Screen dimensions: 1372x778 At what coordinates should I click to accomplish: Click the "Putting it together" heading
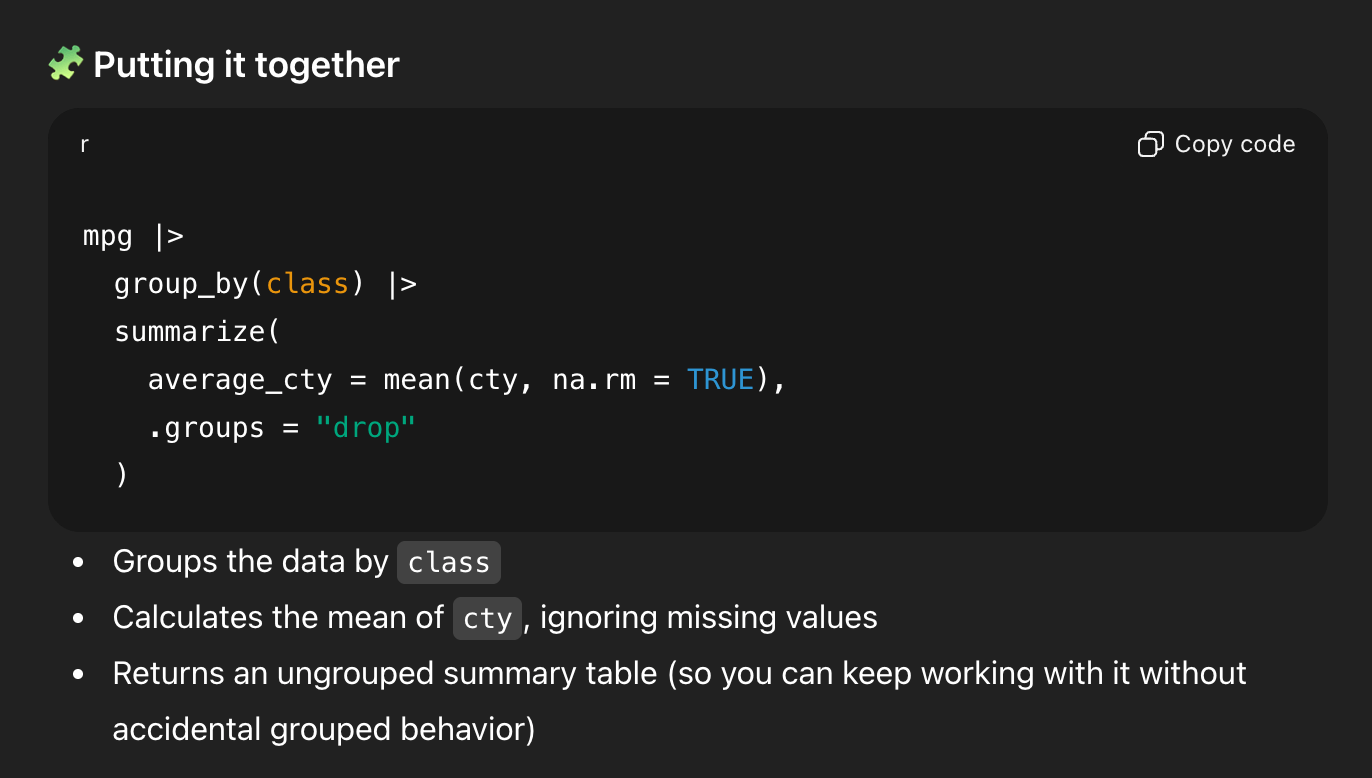click(x=246, y=65)
